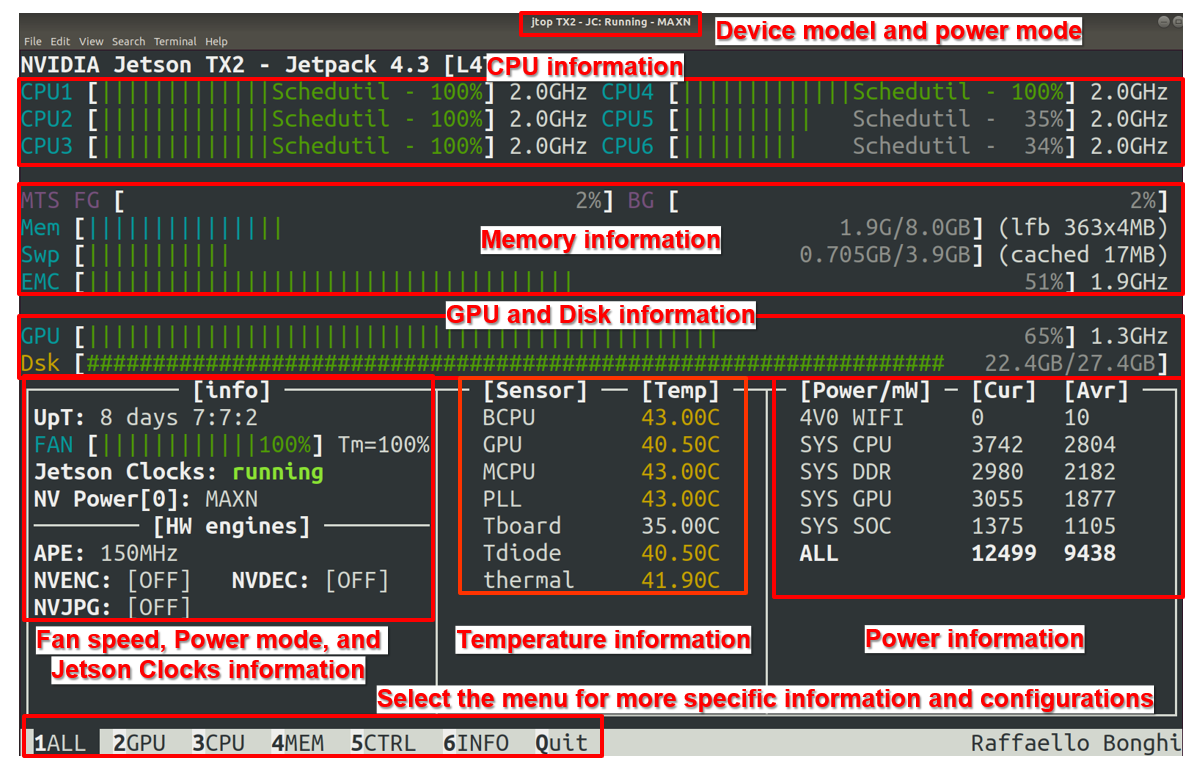Click the APE '150MHz' value
Image resolution: width=1185 pixels, height=758 pixels.
[x=139, y=553]
